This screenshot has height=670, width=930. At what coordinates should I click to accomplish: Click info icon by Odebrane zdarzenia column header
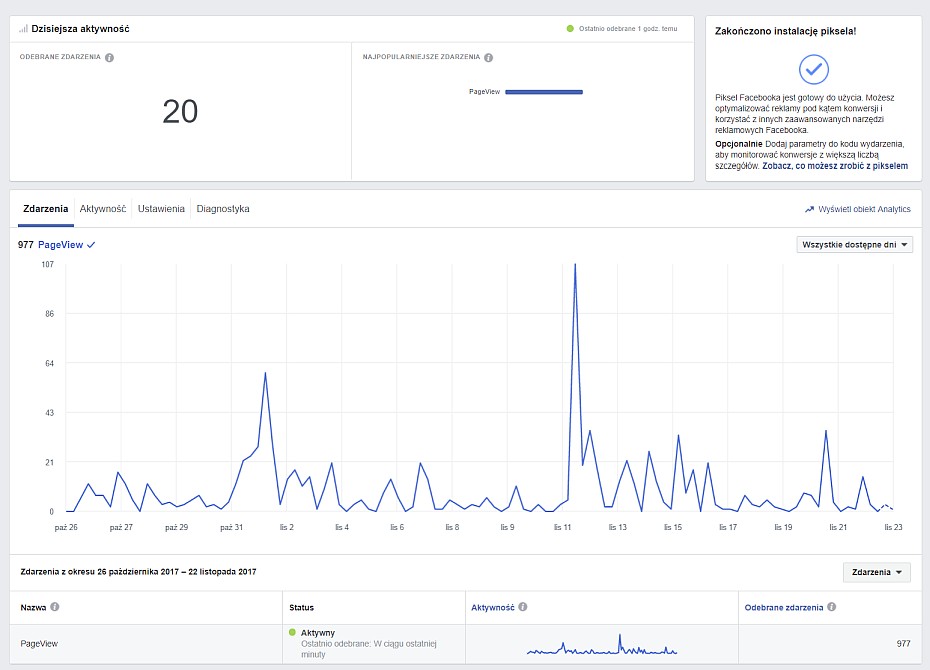(x=832, y=607)
